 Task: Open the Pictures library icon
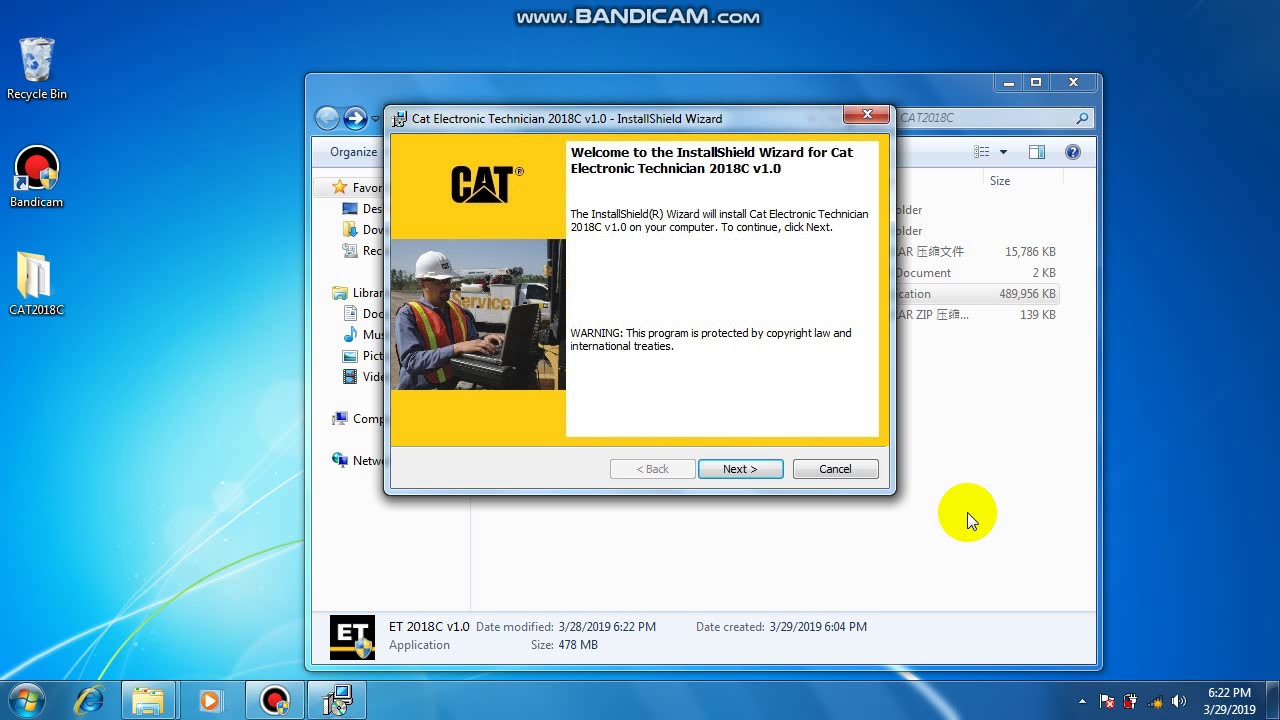[350, 356]
